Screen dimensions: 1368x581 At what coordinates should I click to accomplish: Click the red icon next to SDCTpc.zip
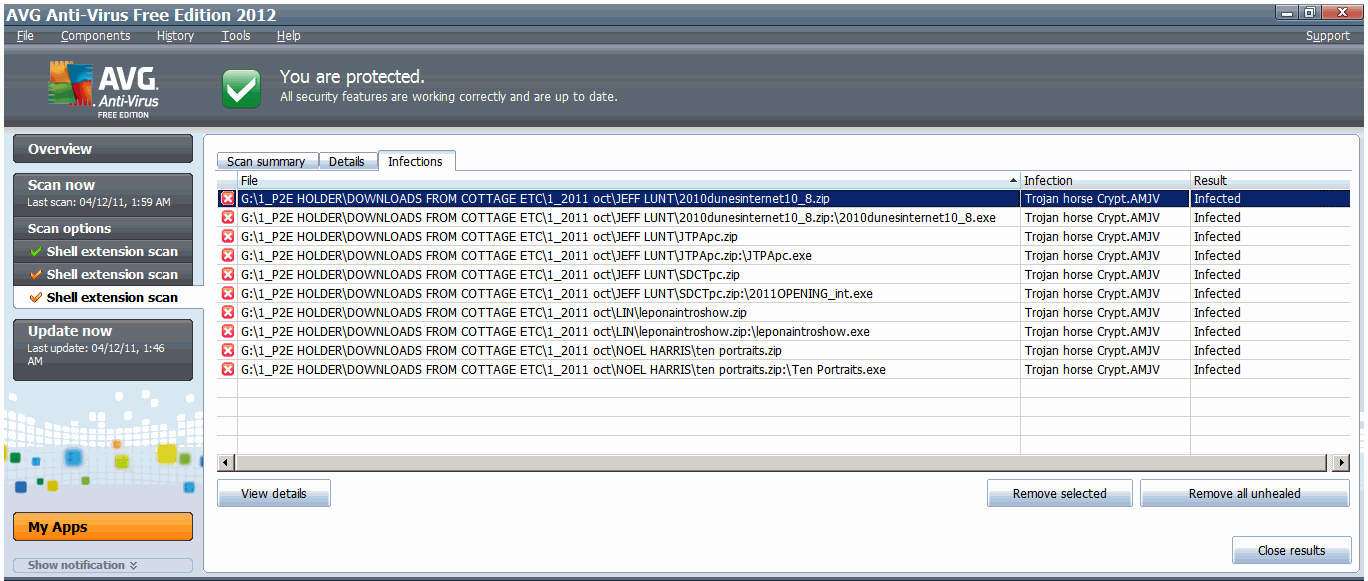(x=227, y=275)
